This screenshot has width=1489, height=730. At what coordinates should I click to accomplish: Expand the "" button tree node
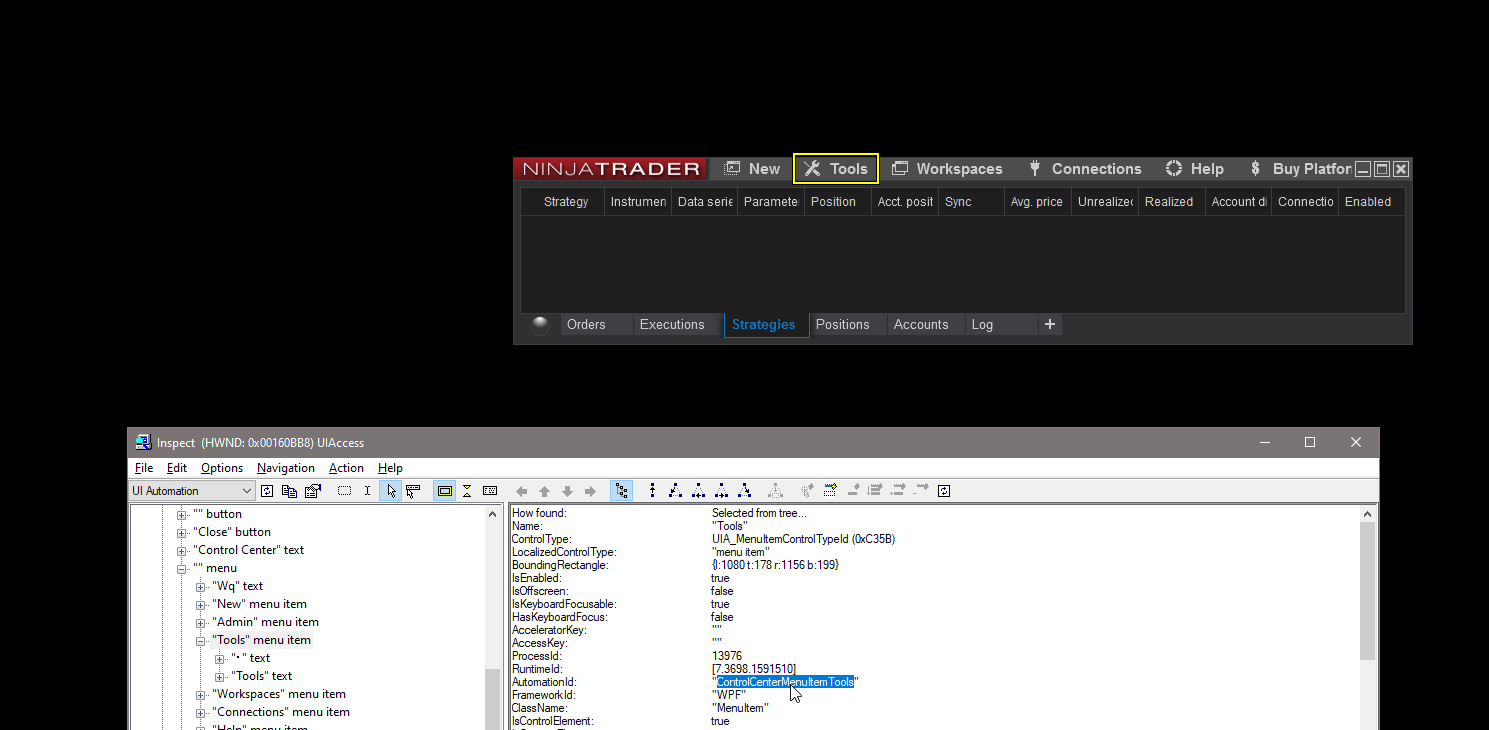click(x=182, y=515)
